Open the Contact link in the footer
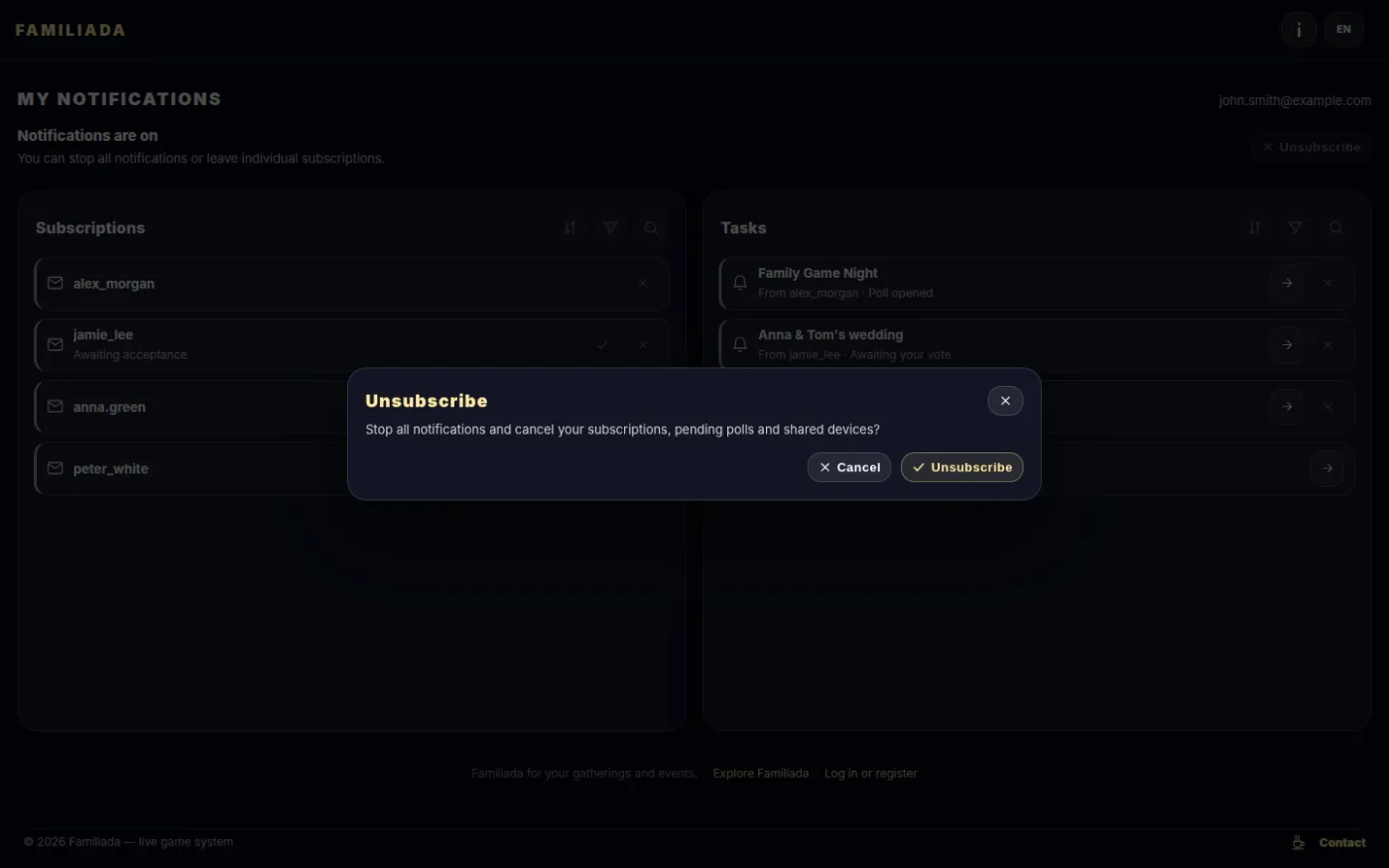Screen dimensions: 1389x868 tap(1329, 842)
